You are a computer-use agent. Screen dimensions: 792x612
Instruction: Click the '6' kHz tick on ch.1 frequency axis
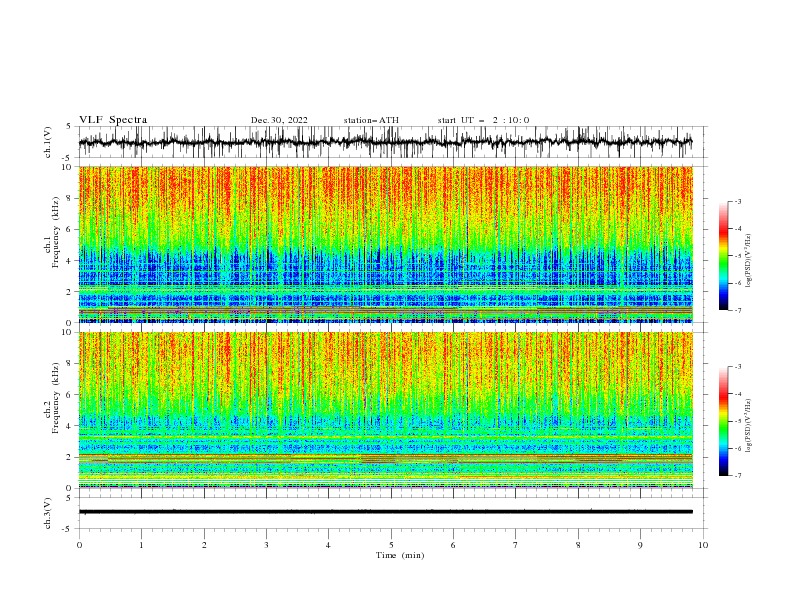click(69, 230)
